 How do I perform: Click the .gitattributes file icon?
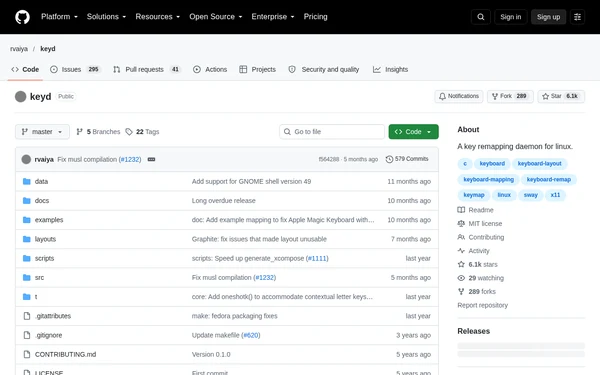click(26, 316)
